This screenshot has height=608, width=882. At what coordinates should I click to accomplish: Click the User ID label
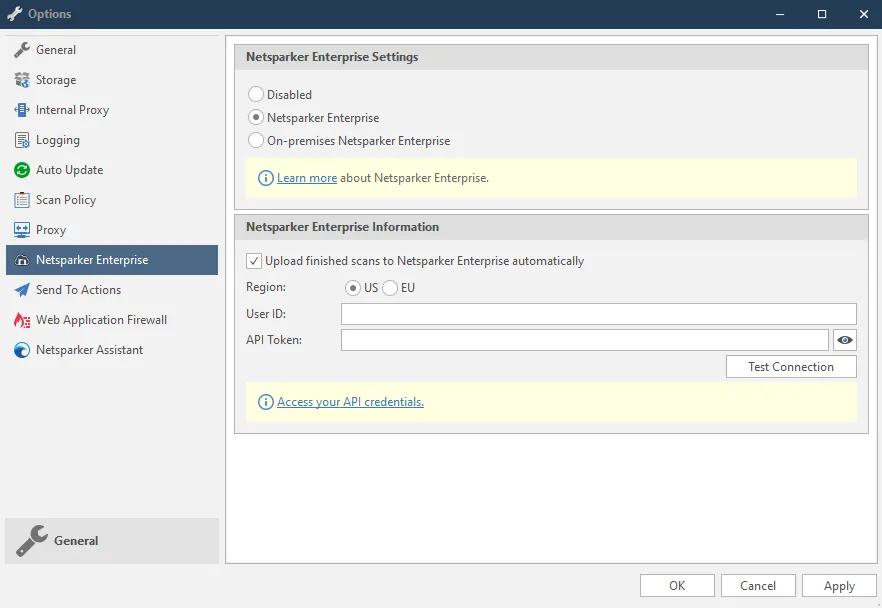(266, 314)
